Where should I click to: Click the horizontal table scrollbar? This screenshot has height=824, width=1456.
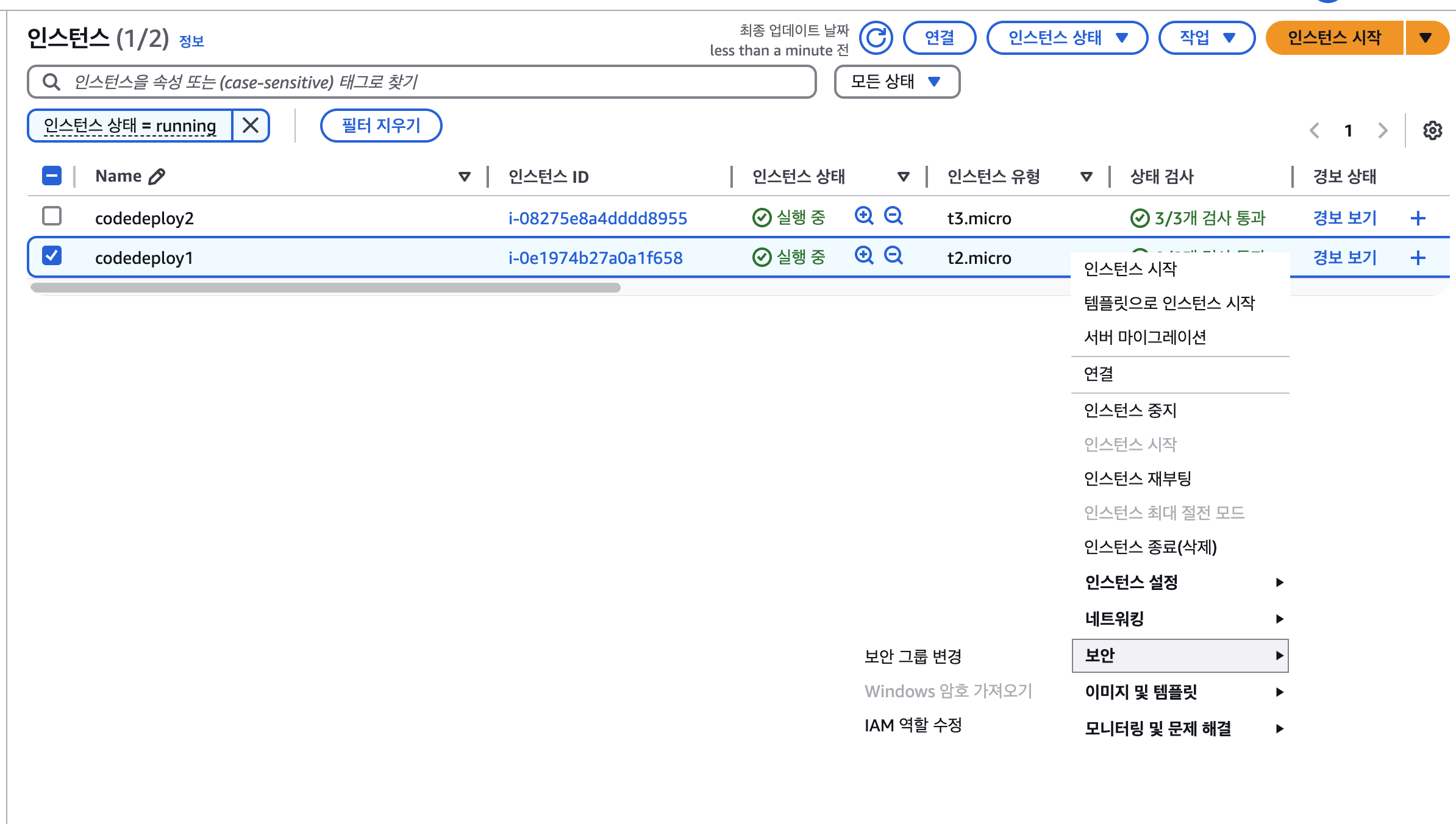[326, 288]
